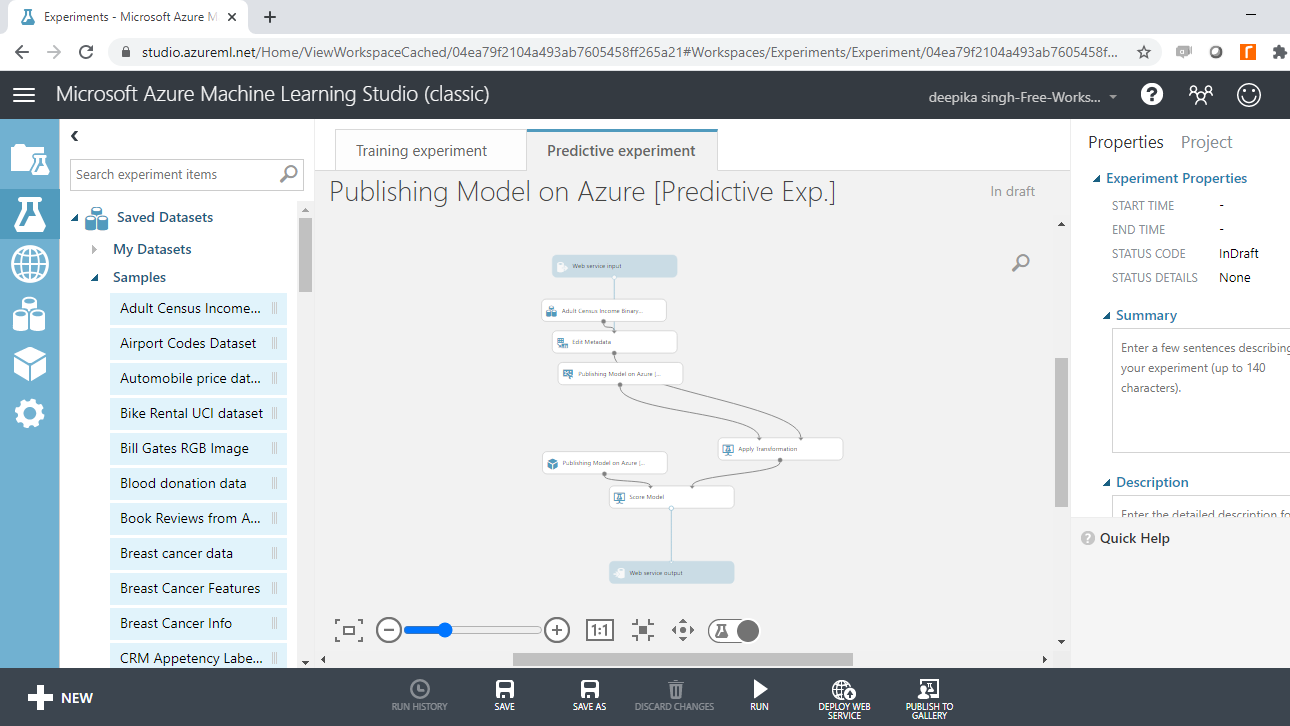Click the Summary text area
Viewport: 1290px width, 726px height.
[x=1201, y=391]
